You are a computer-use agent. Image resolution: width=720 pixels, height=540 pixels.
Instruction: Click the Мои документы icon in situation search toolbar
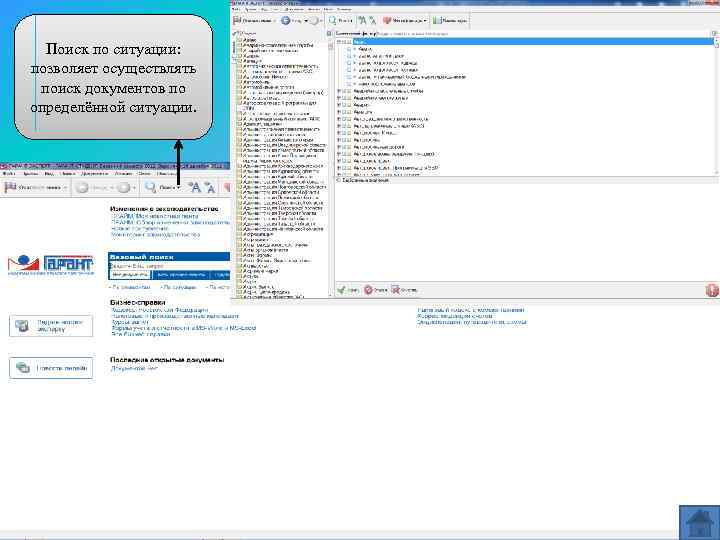pos(387,20)
